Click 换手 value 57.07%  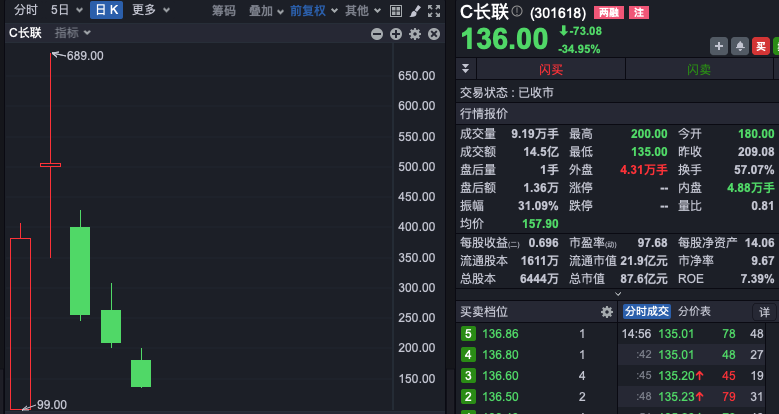pyautogui.click(x=754, y=169)
